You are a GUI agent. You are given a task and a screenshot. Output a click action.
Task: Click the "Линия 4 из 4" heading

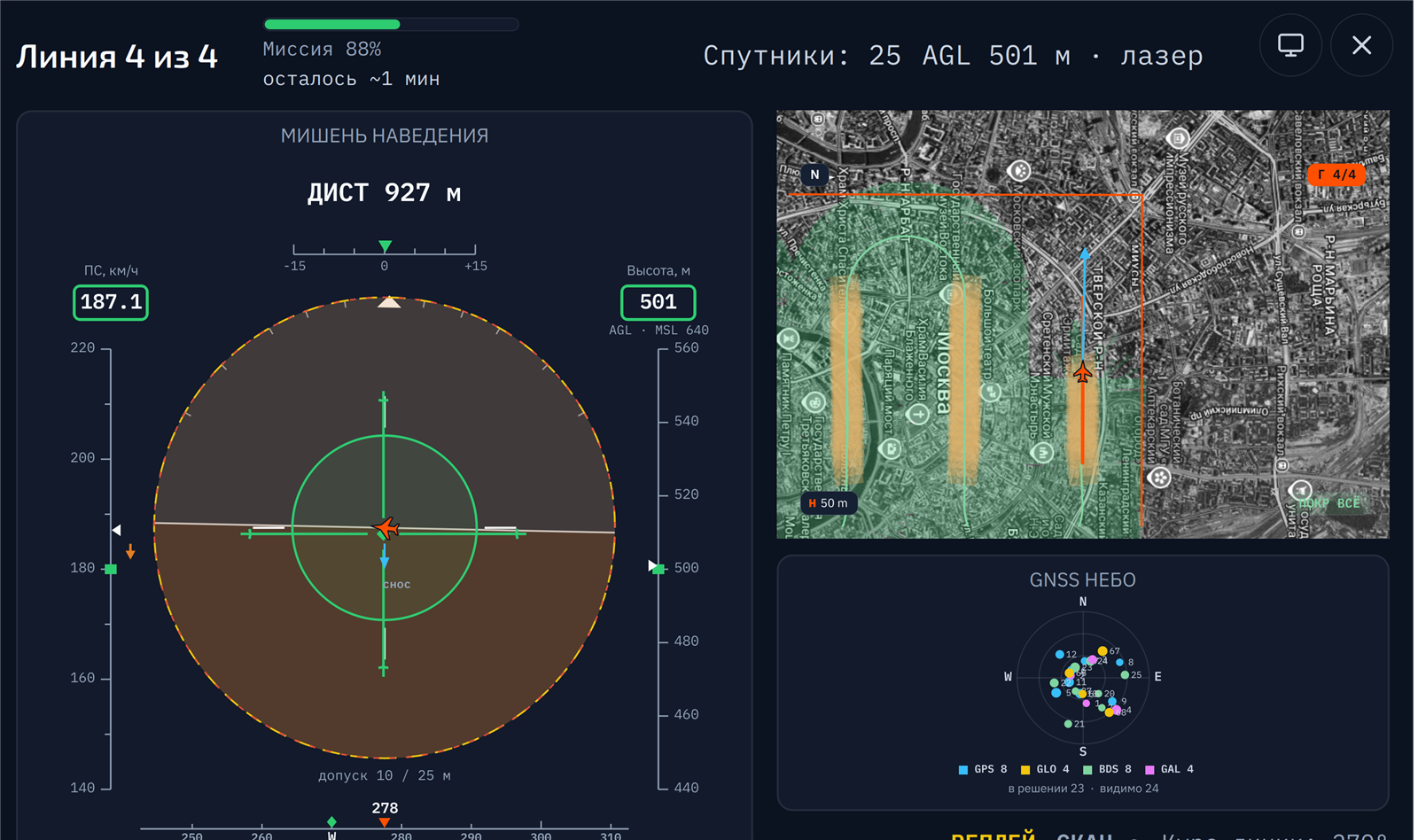[117, 57]
